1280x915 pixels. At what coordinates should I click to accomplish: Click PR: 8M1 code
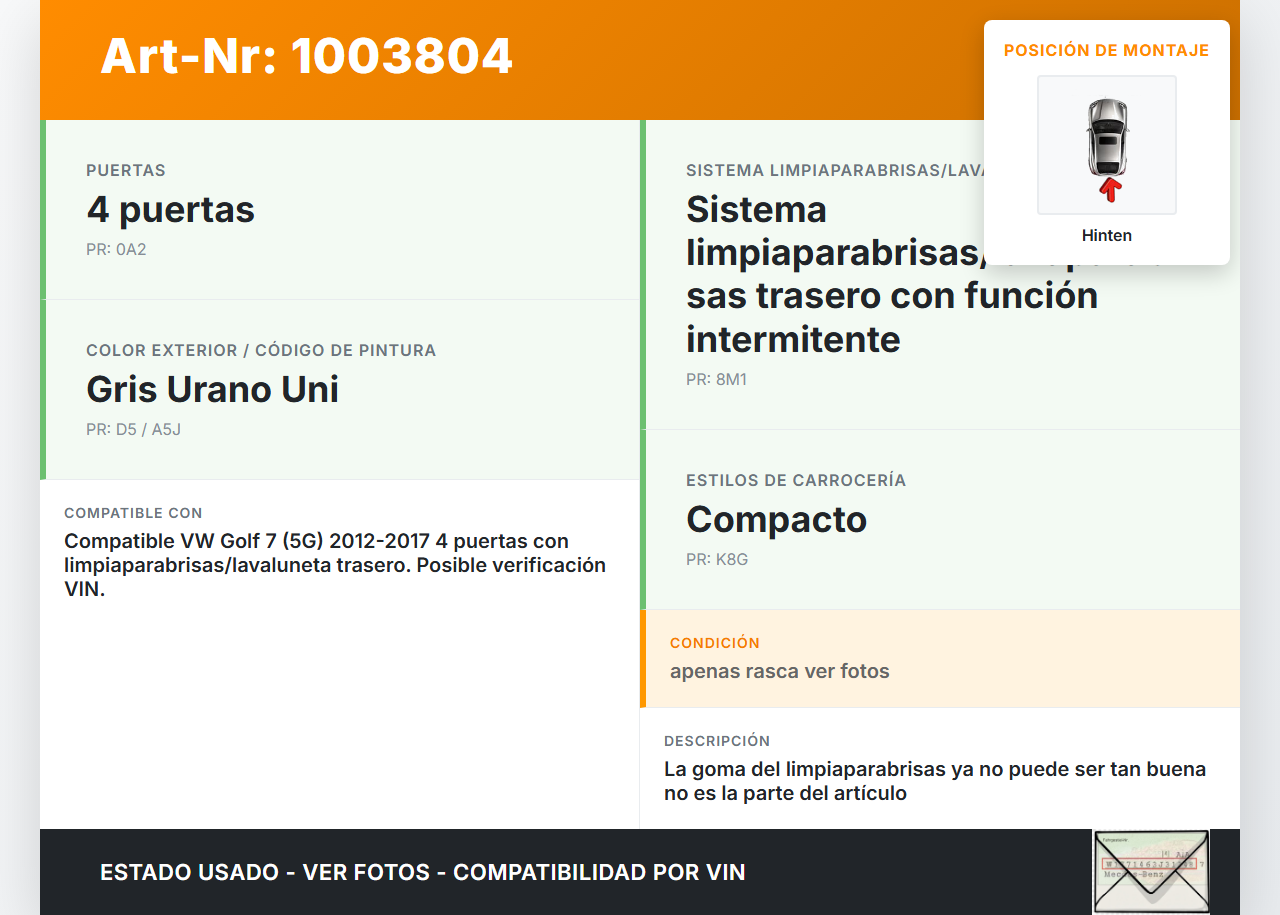[x=716, y=380]
